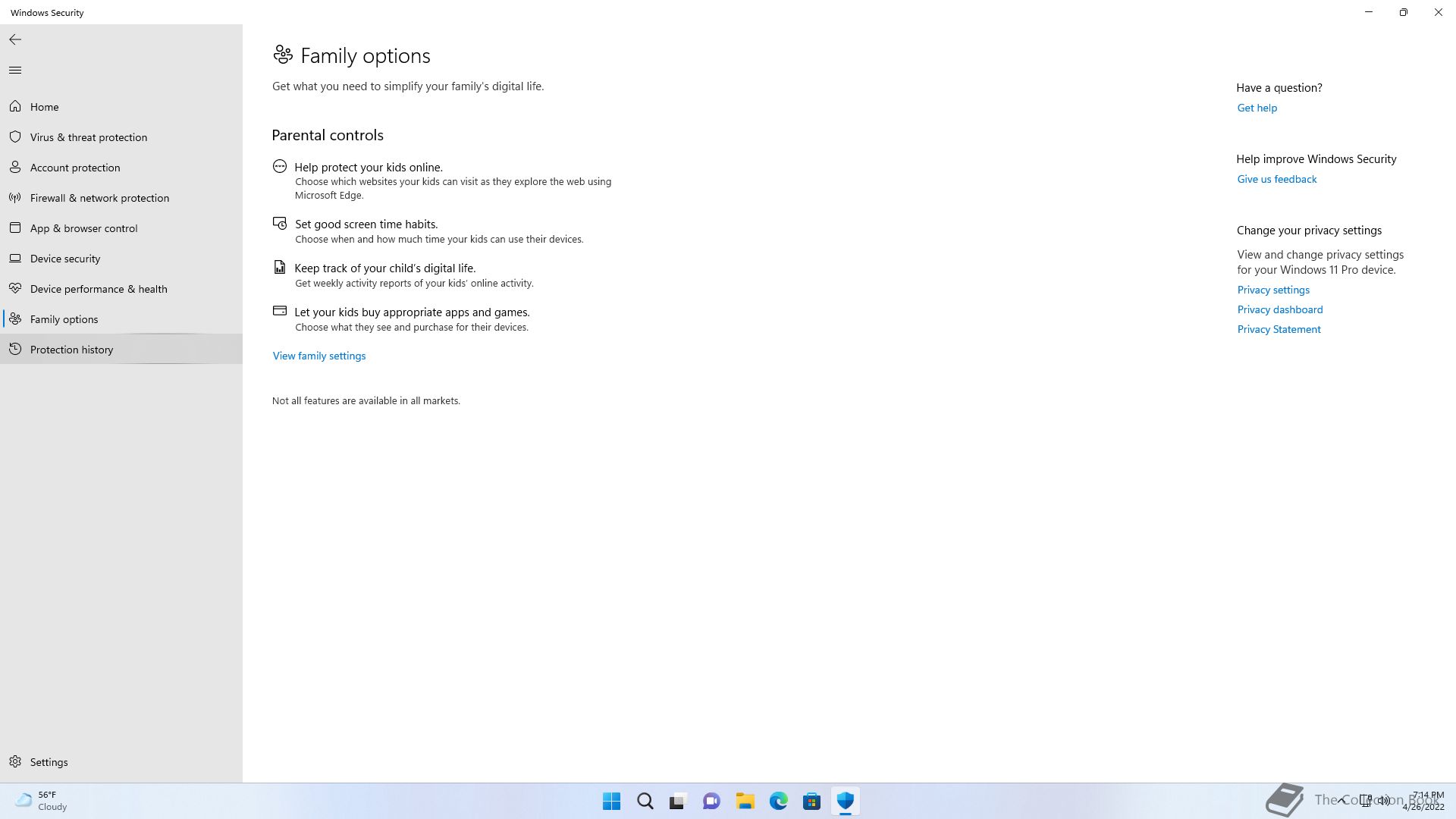
Task: Open the Windows Start menu
Action: pos(611,801)
